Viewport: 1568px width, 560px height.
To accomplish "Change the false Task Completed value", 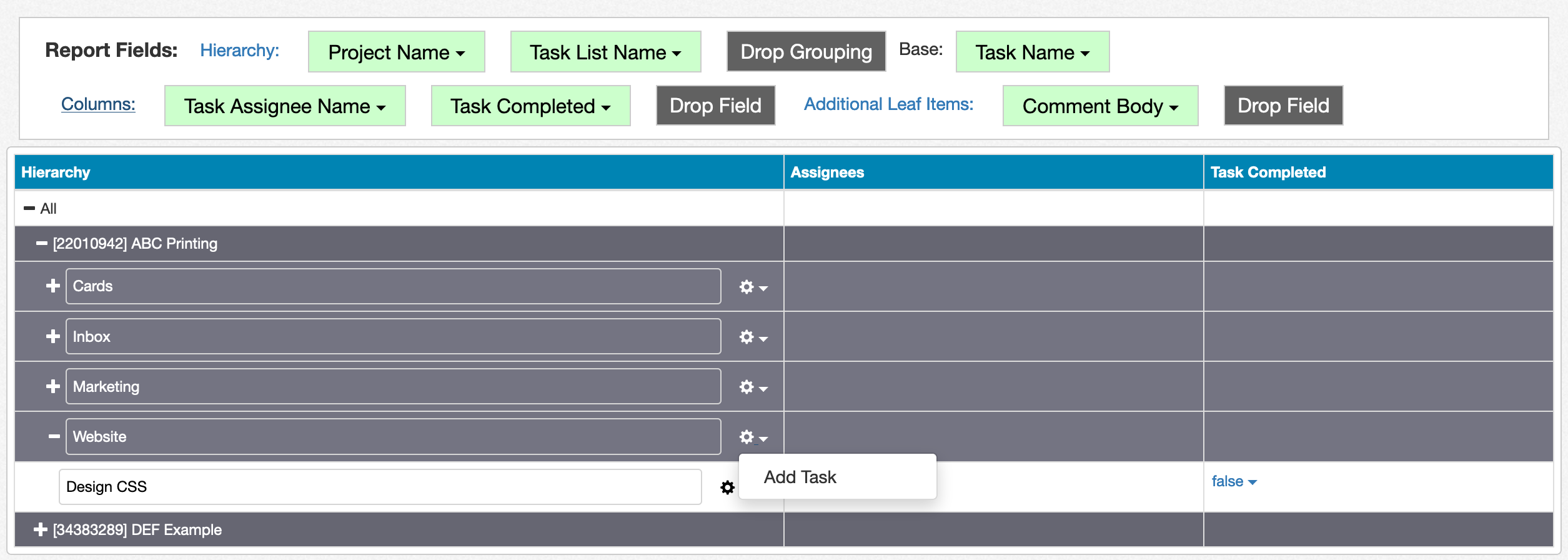I will 1233,481.
